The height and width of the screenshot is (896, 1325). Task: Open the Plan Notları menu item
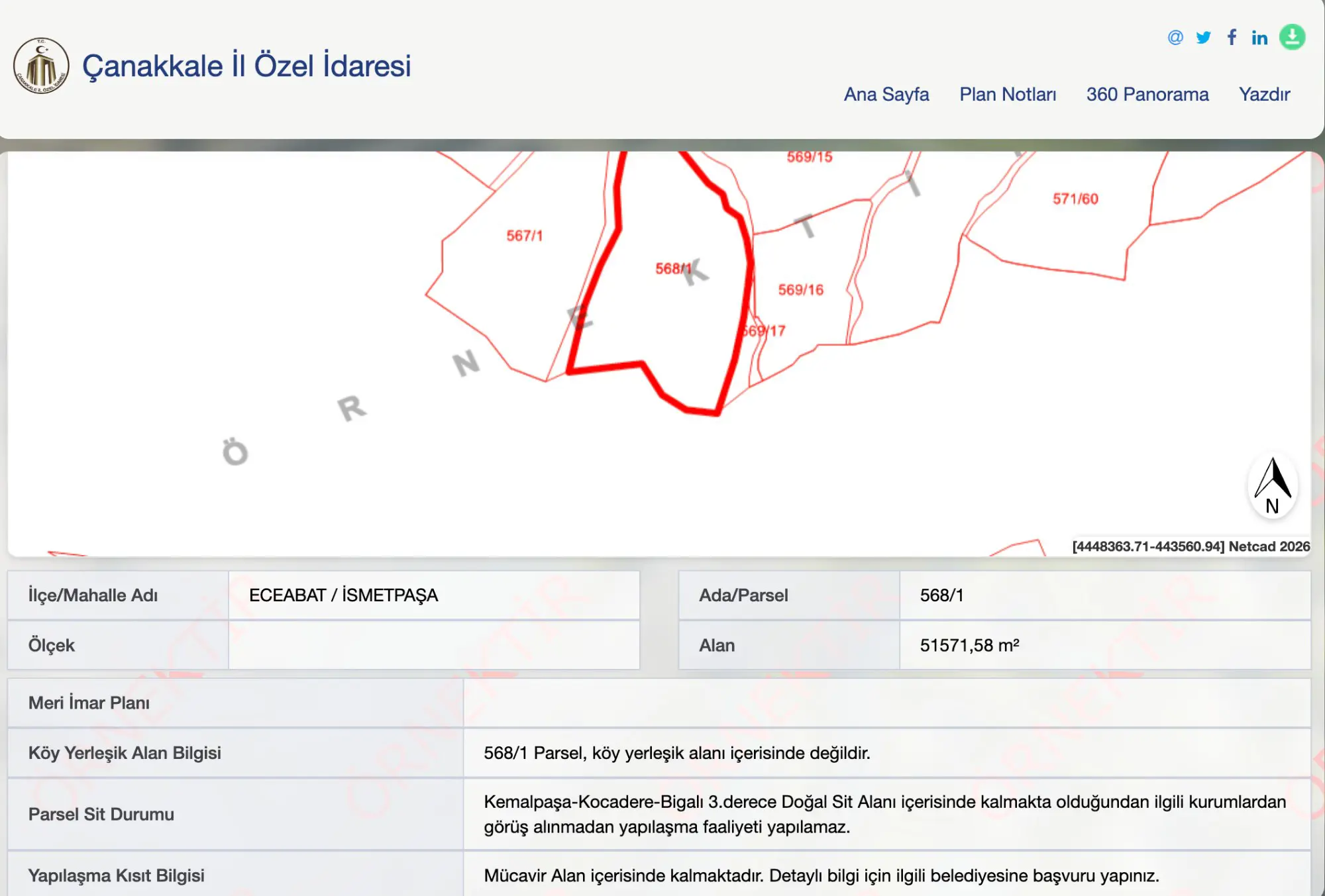coord(1008,94)
